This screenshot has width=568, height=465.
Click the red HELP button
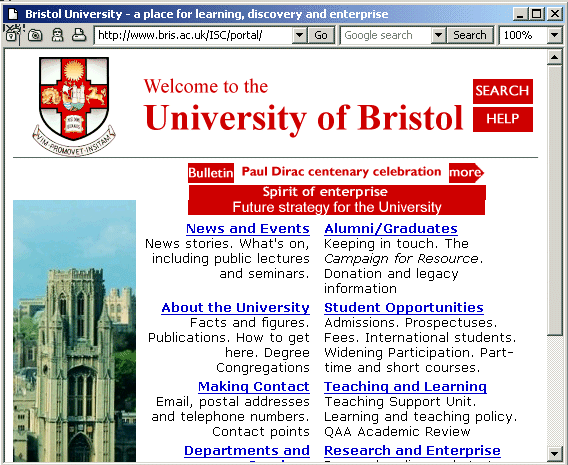pyautogui.click(x=502, y=119)
